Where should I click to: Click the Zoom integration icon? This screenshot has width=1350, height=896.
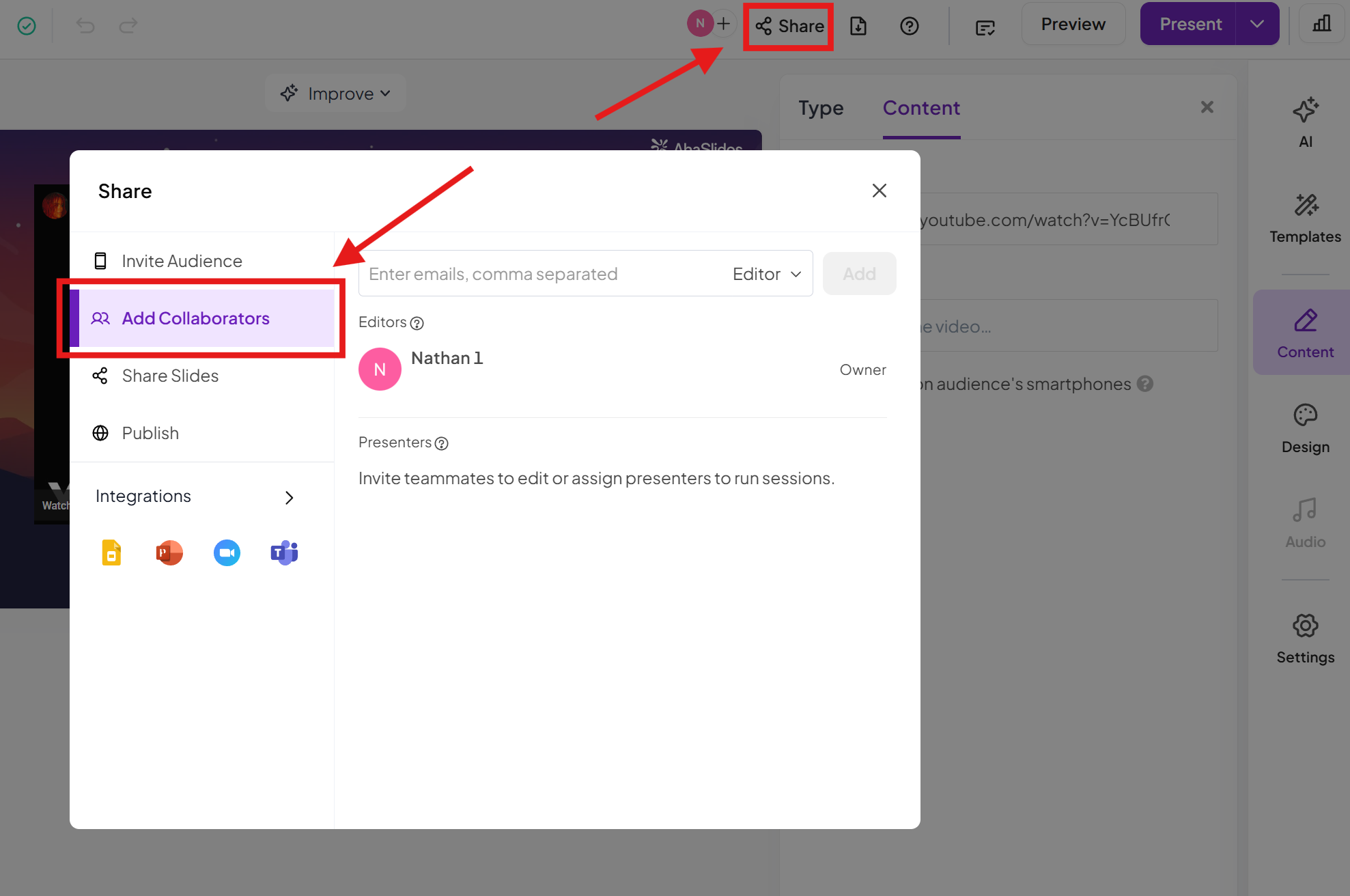(227, 552)
